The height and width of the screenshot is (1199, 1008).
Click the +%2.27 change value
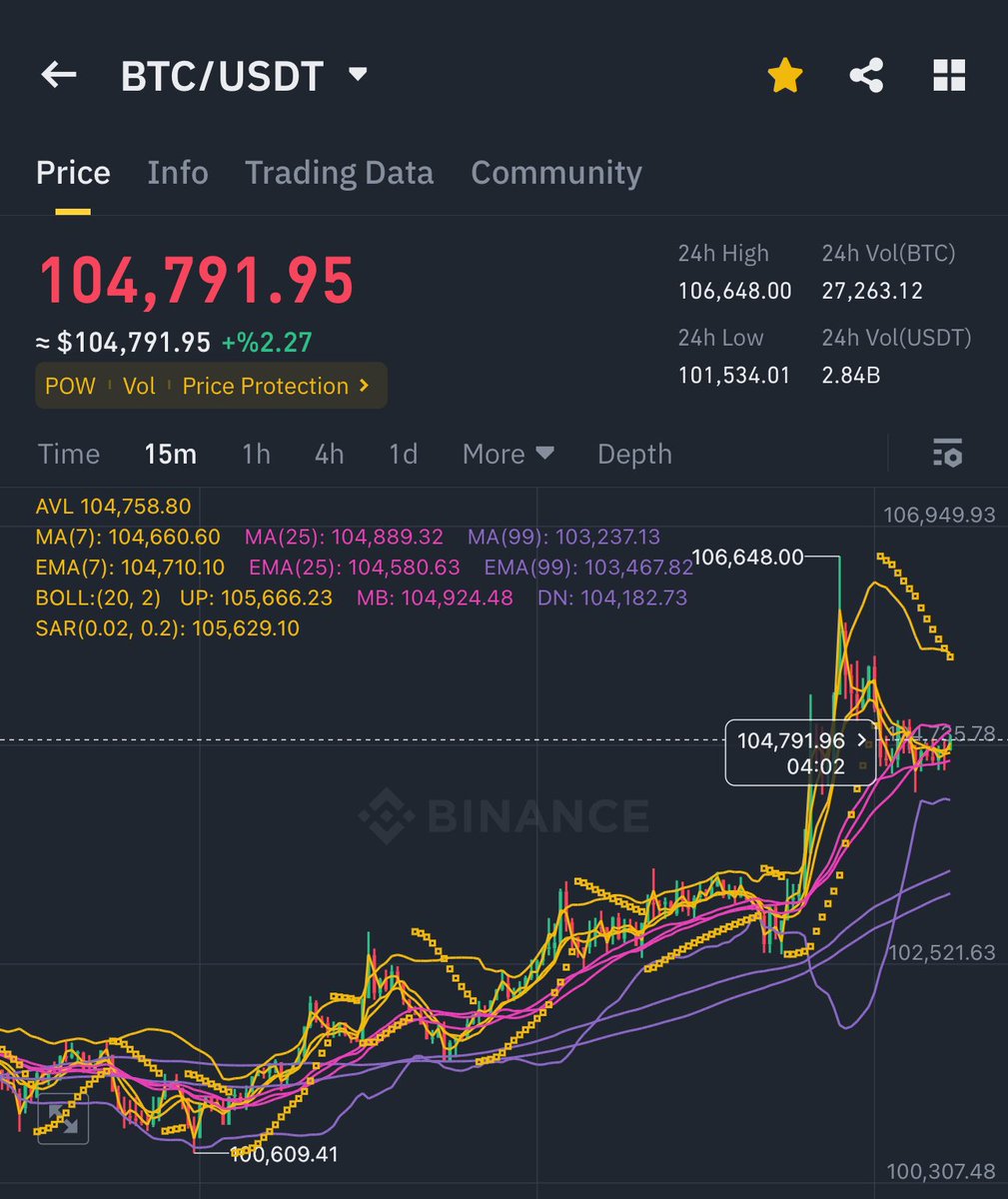tap(267, 343)
